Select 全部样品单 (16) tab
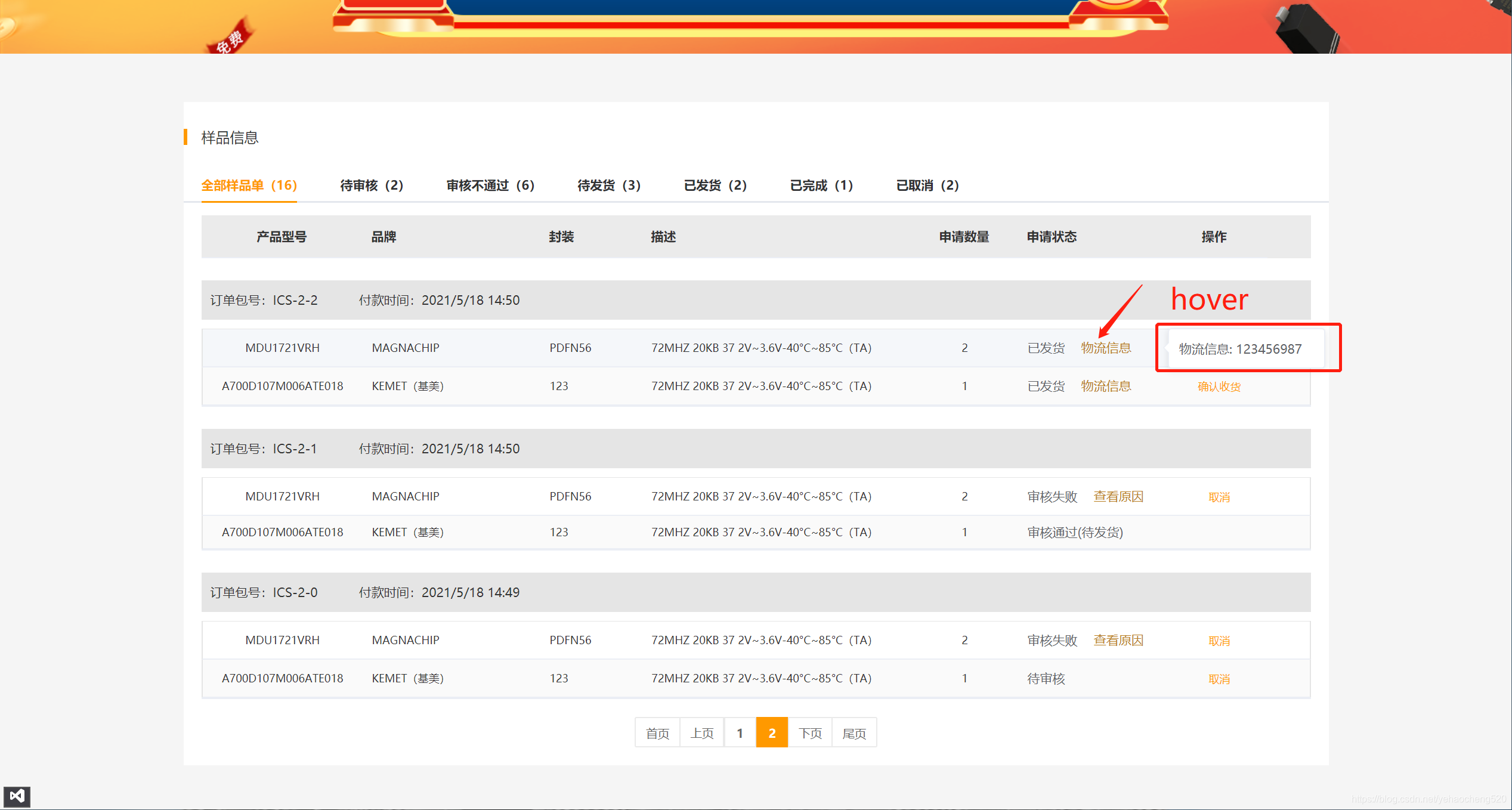The width and height of the screenshot is (1512, 810). click(249, 186)
